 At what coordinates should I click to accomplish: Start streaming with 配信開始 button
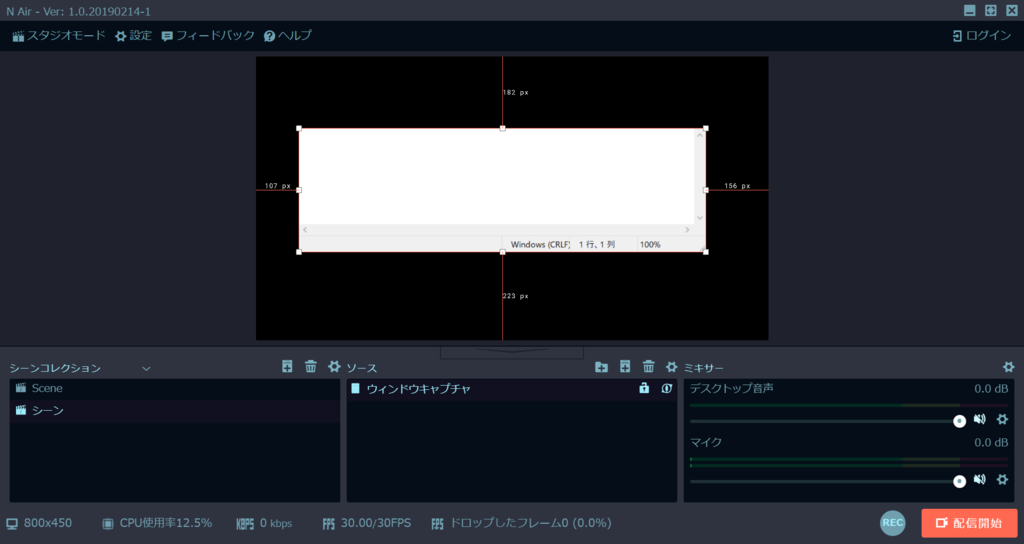coord(969,523)
